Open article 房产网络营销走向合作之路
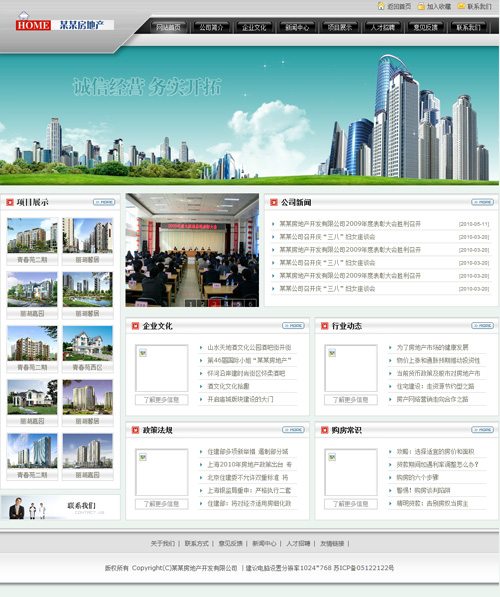500x597 pixels. (432, 399)
